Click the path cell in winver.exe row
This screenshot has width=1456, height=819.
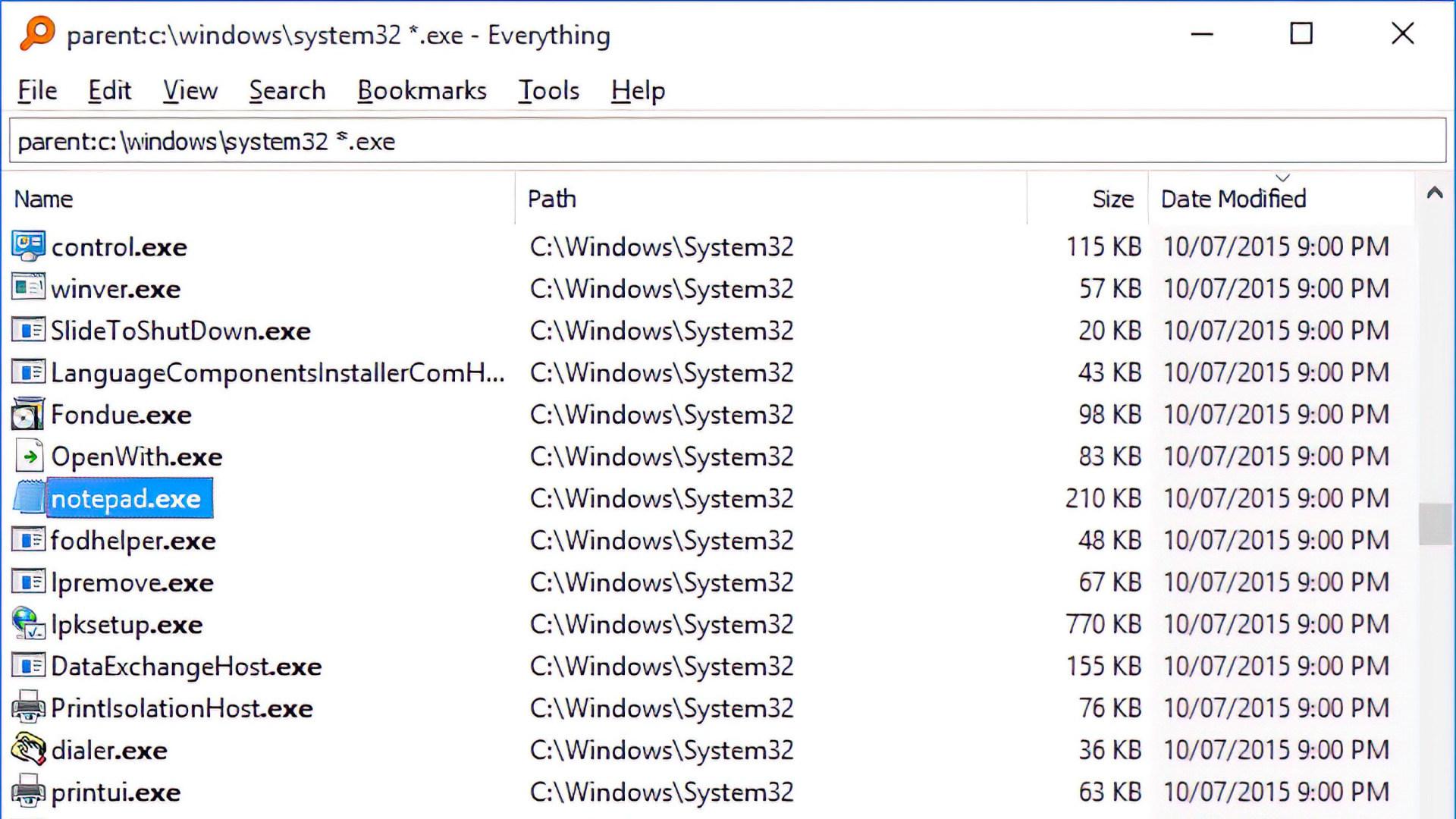(662, 289)
